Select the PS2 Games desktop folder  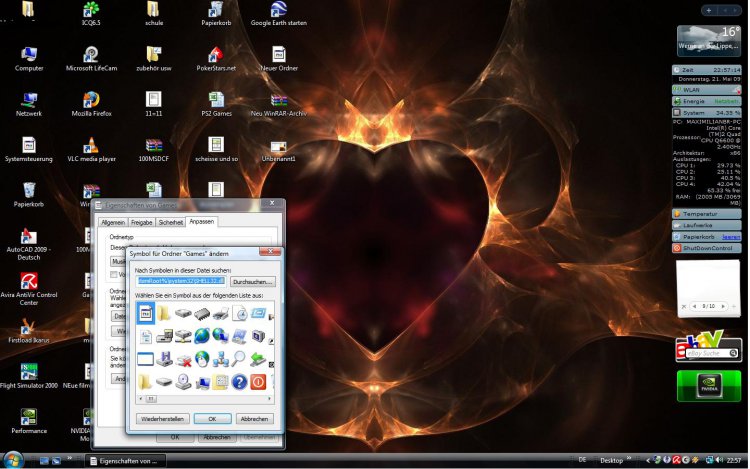pyautogui.click(x=216, y=104)
